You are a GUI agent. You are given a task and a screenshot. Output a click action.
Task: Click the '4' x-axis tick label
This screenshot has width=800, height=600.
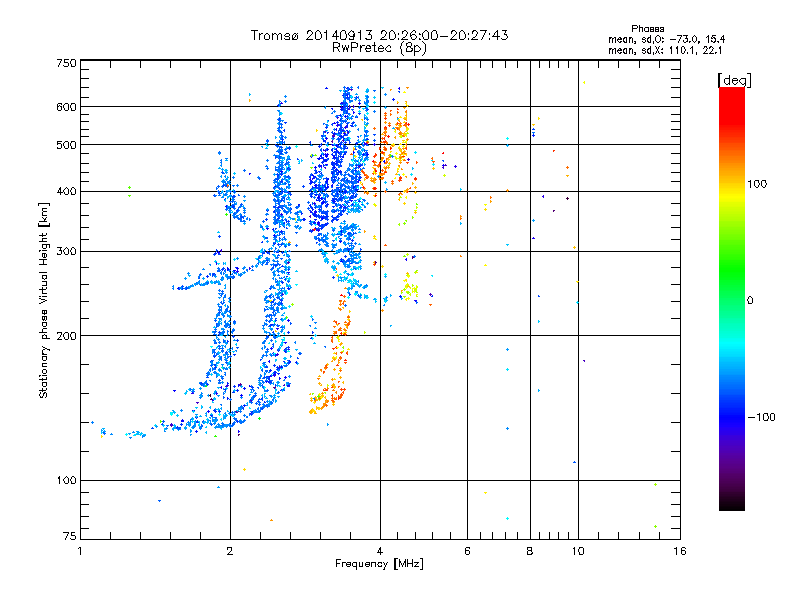[380, 551]
